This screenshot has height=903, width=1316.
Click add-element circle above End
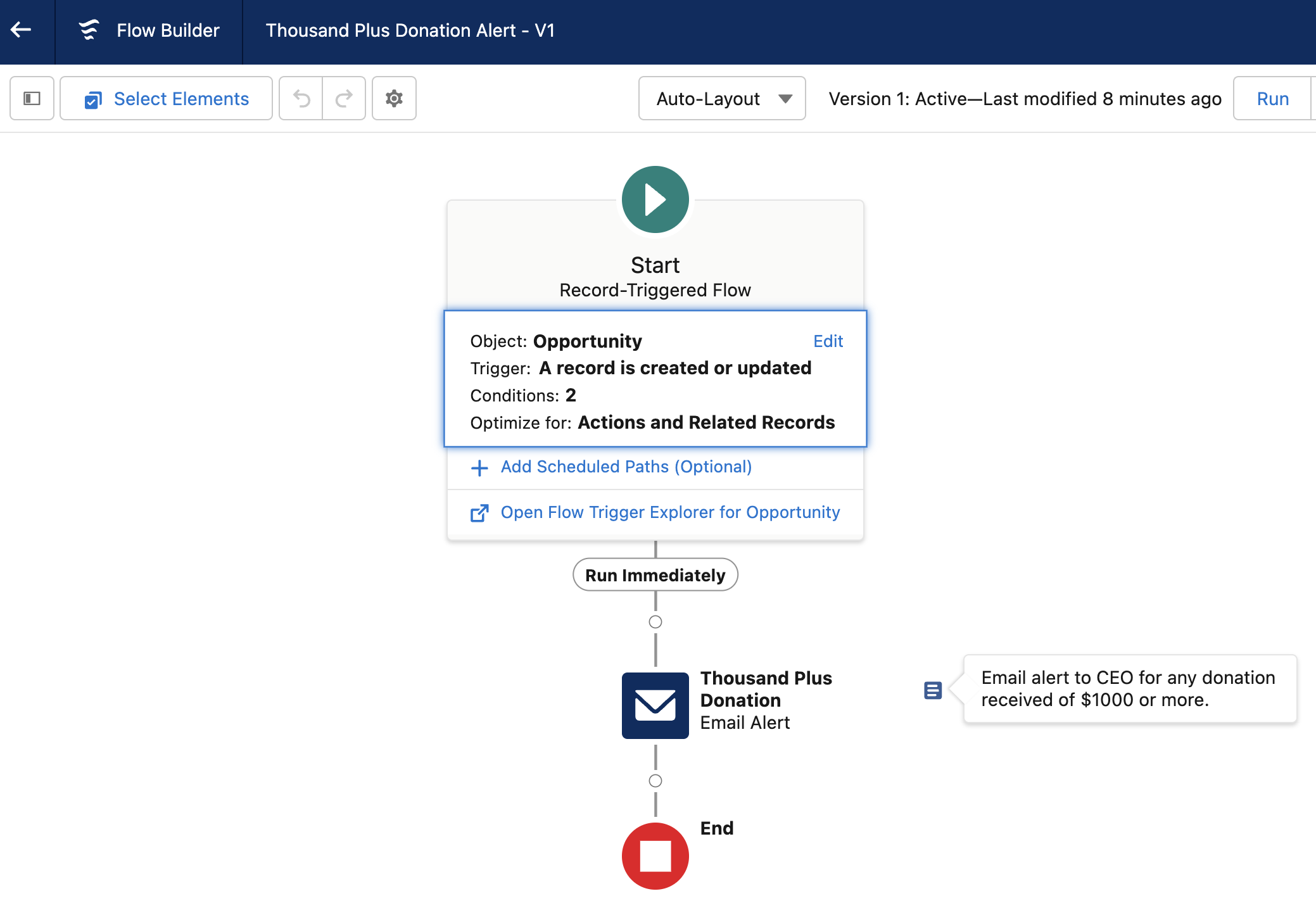655,781
